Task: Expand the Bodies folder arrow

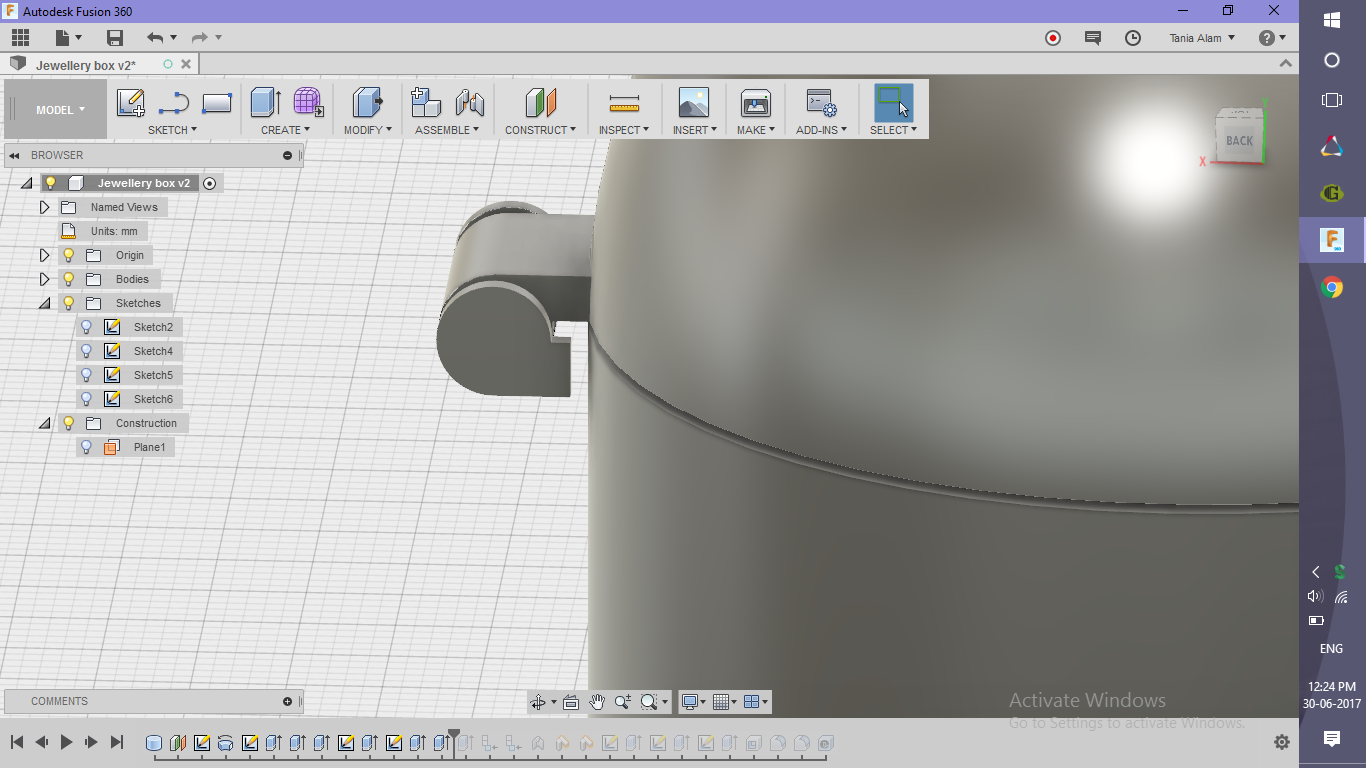Action: (x=44, y=279)
